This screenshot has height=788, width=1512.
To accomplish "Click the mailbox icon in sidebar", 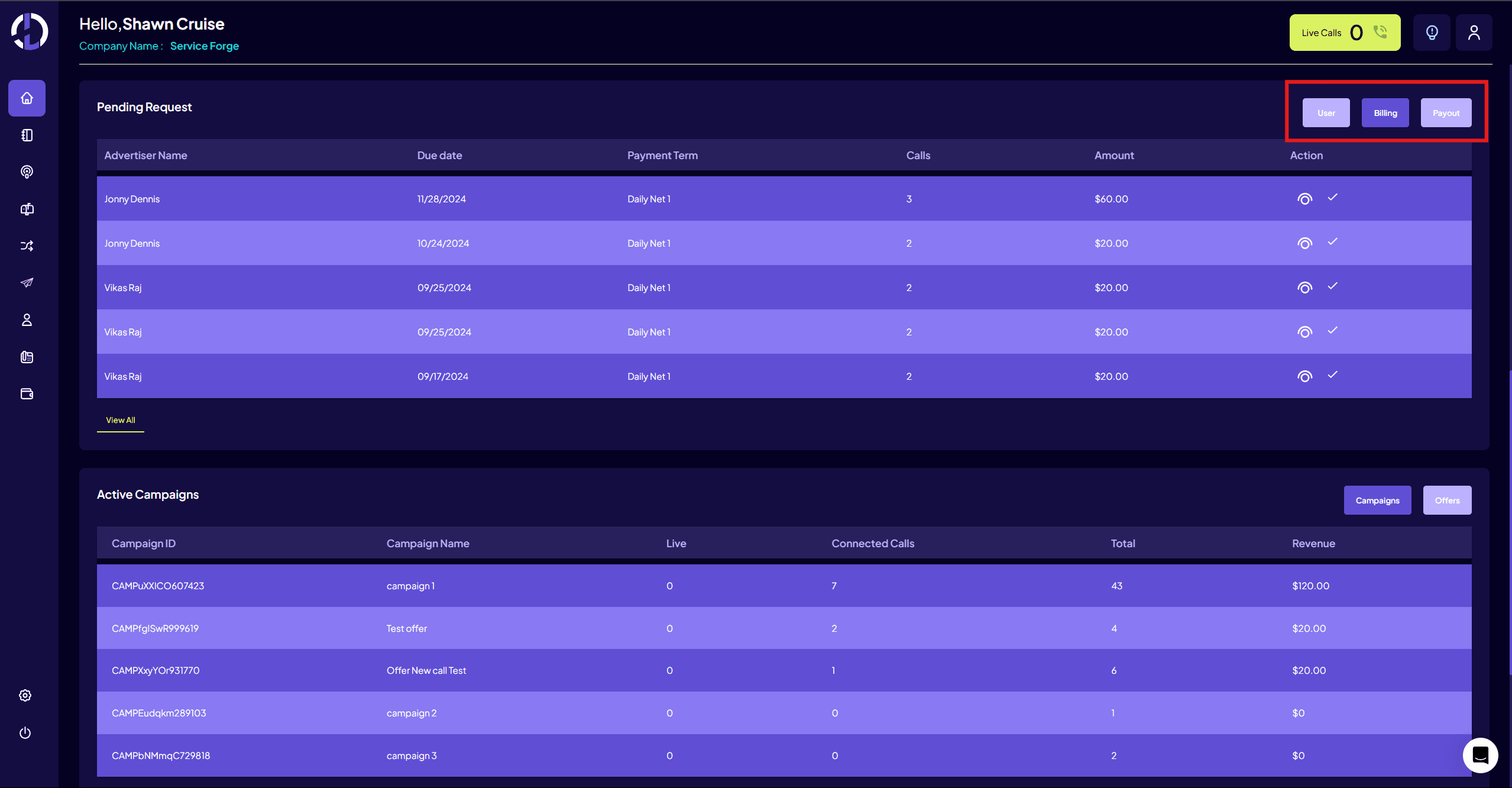I will (x=27, y=209).
